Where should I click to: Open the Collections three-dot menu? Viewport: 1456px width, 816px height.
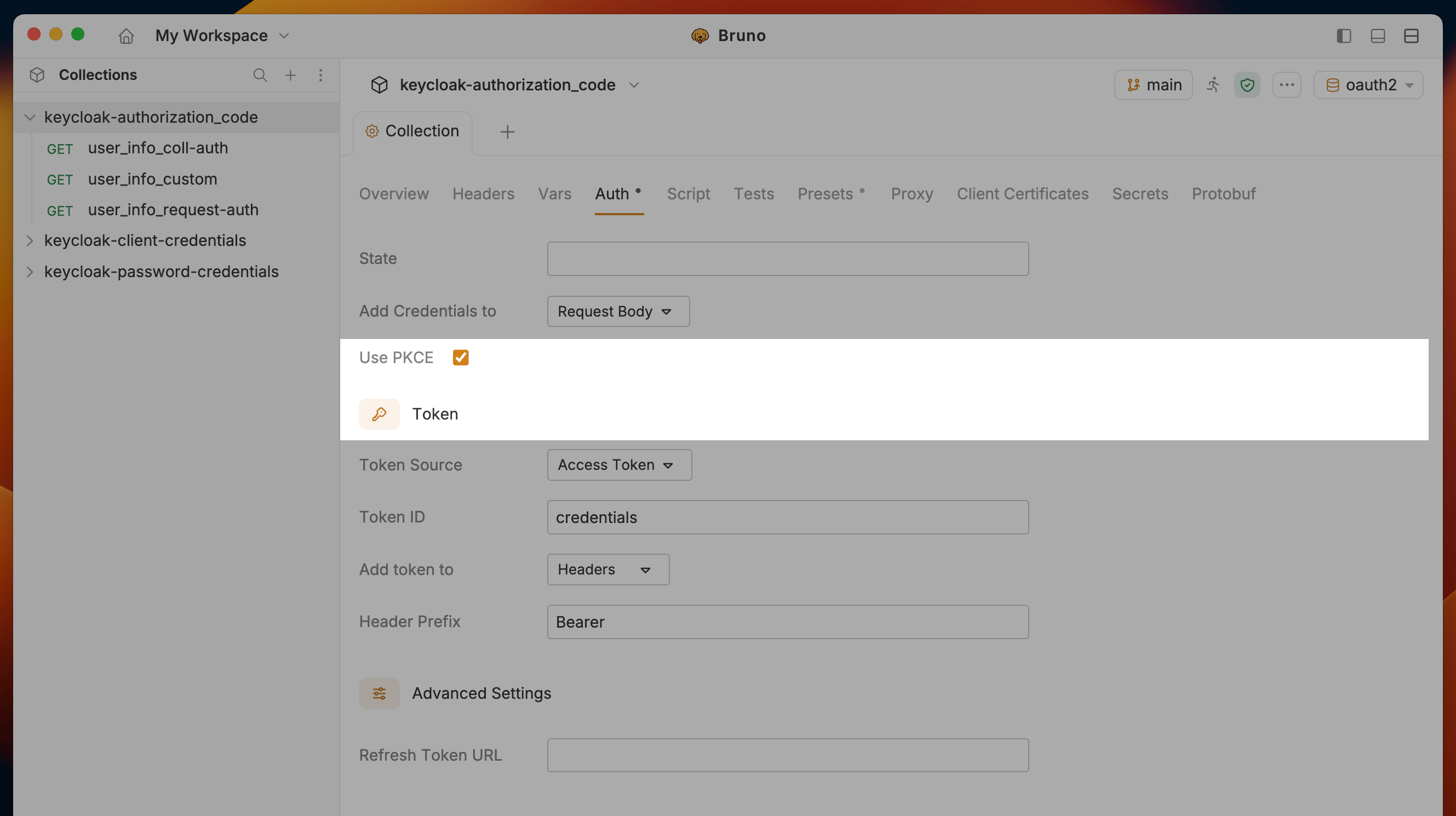(x=320, y=75)
